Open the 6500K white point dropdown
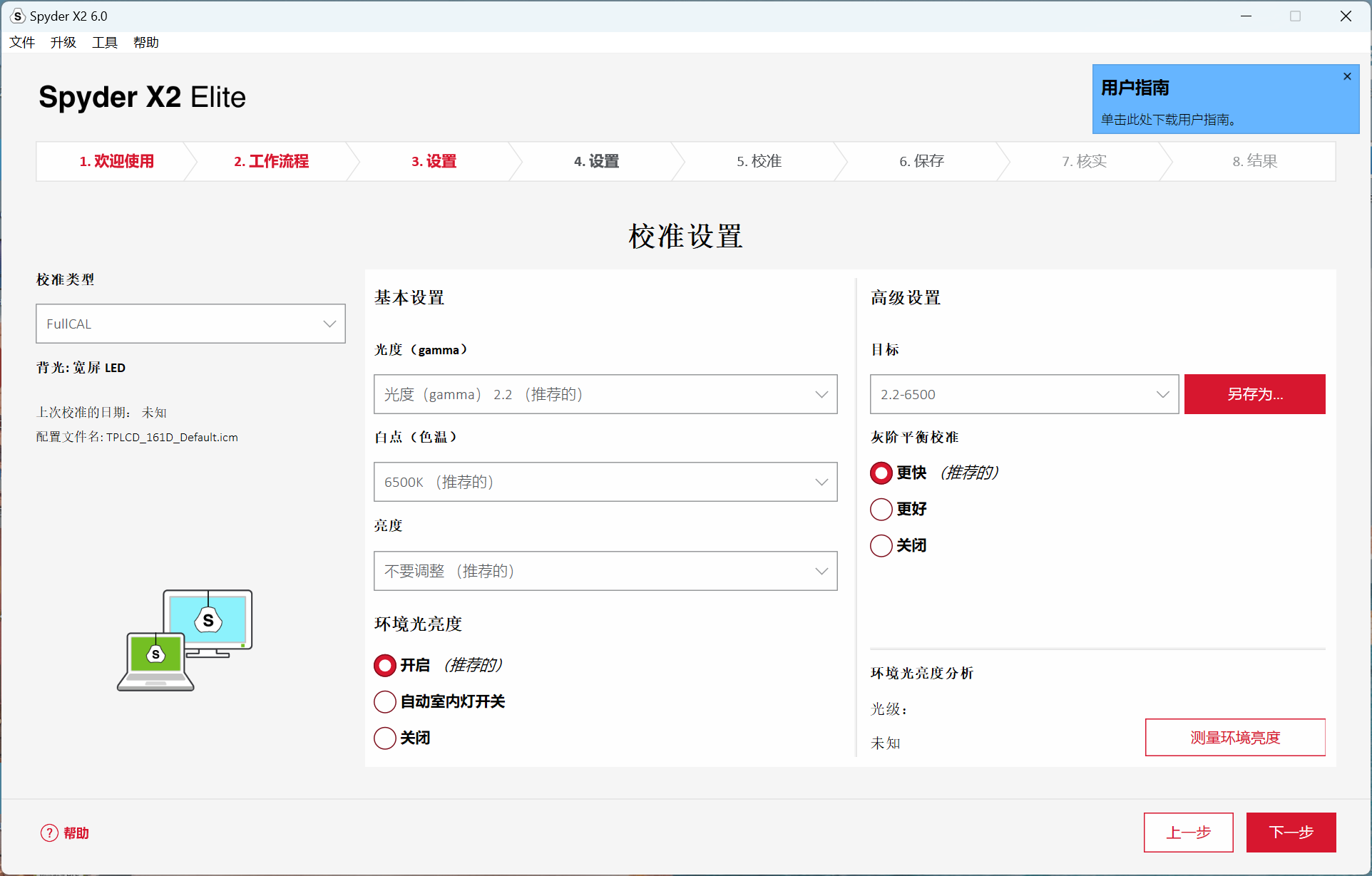Viewport: 1372px width, 876px height. tap(605, 482)
